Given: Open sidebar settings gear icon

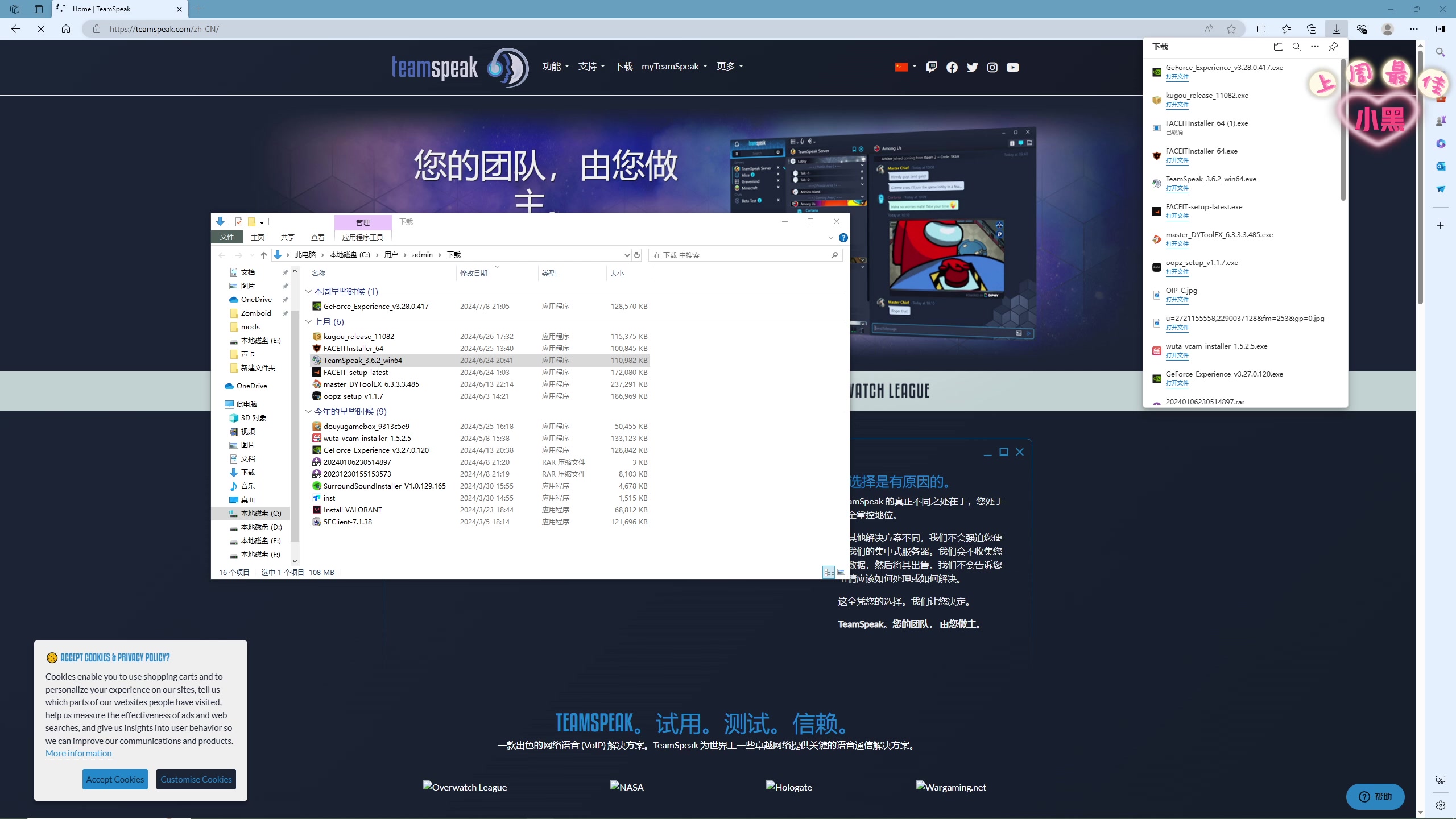Looking at the screenshot, I should pos(1441,805).
